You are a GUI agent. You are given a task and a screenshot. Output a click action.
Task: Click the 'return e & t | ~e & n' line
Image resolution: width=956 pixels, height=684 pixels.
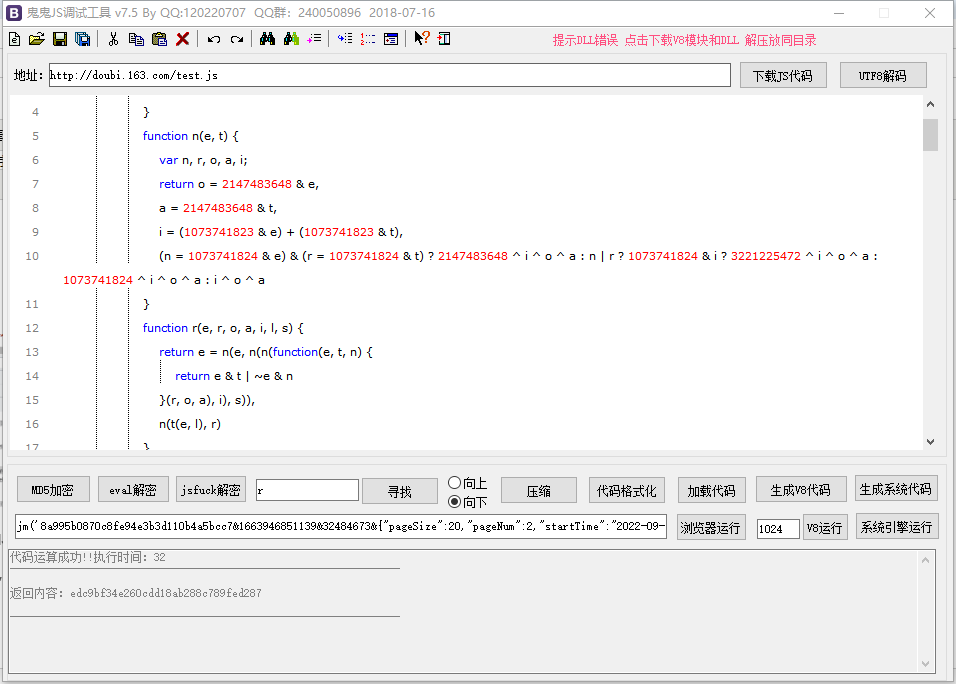[234, 376]
